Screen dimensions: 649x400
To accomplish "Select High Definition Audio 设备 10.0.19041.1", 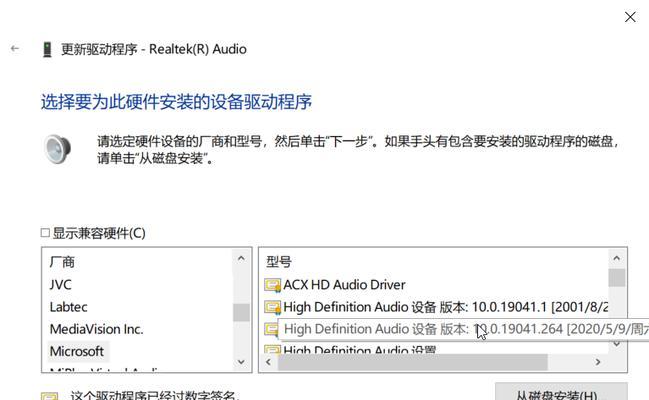I will point(445,307).
